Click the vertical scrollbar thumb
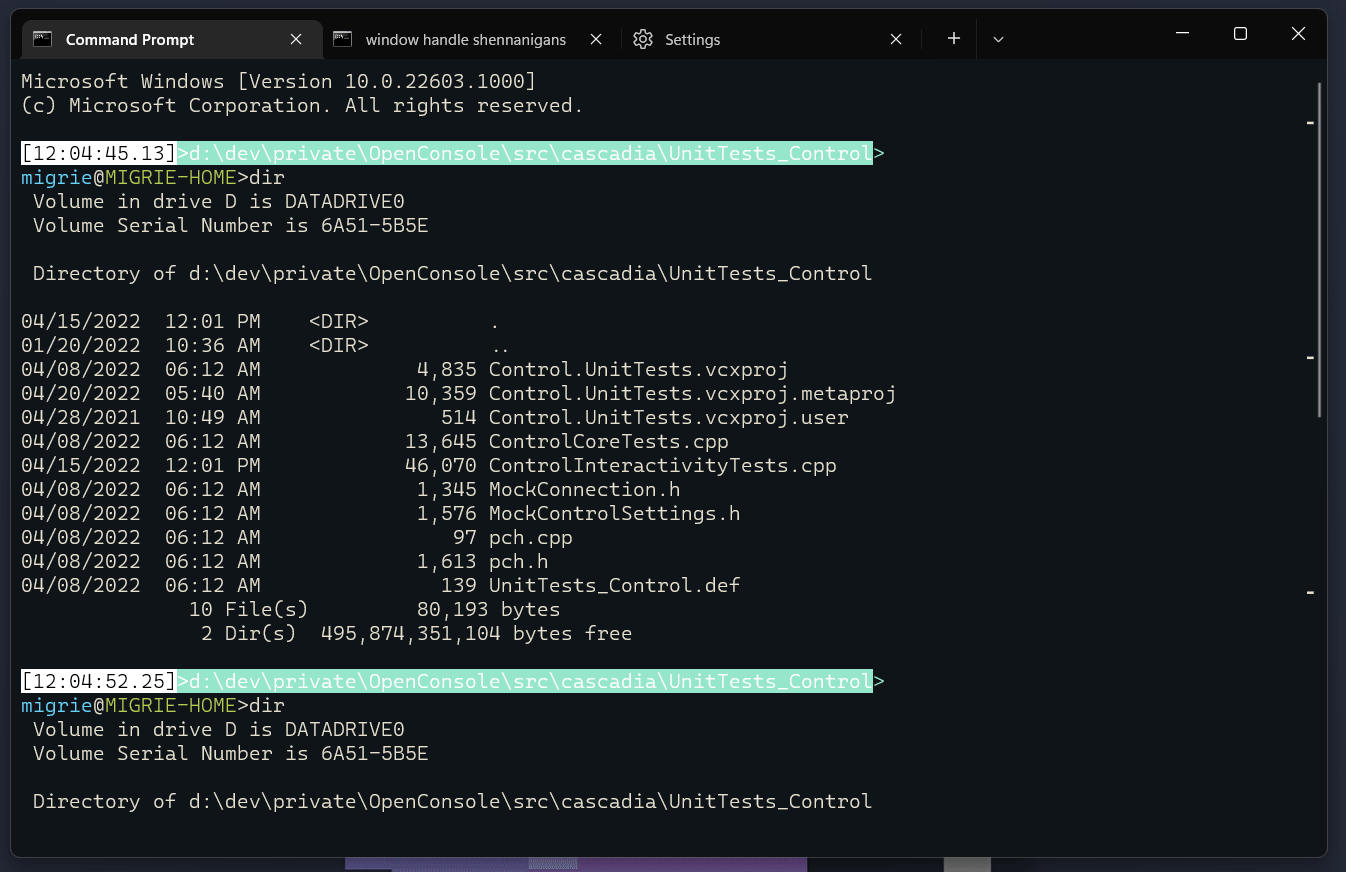The width and height of the screenshot is (1346, 872). pyautogui.click(x=1321, y=250)
